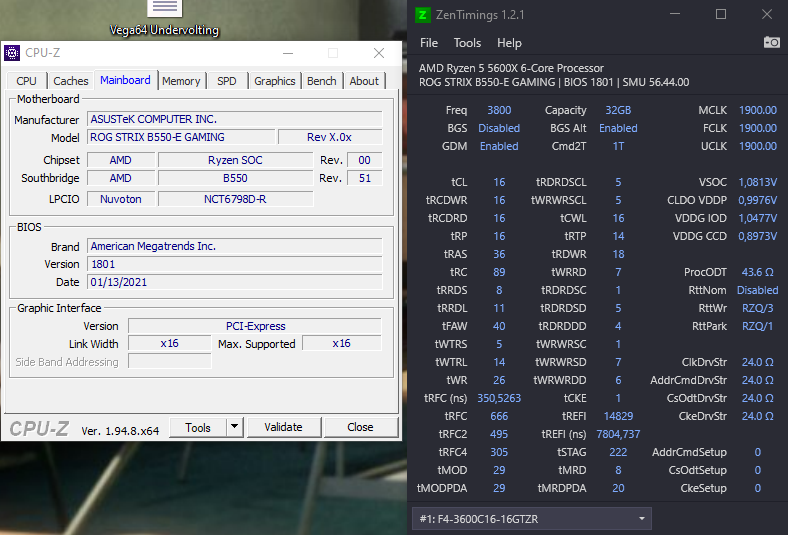The height and width of the screenshot is (535, 788).
Task: Click the GDM Enabled value
Action: pos(499,146)
